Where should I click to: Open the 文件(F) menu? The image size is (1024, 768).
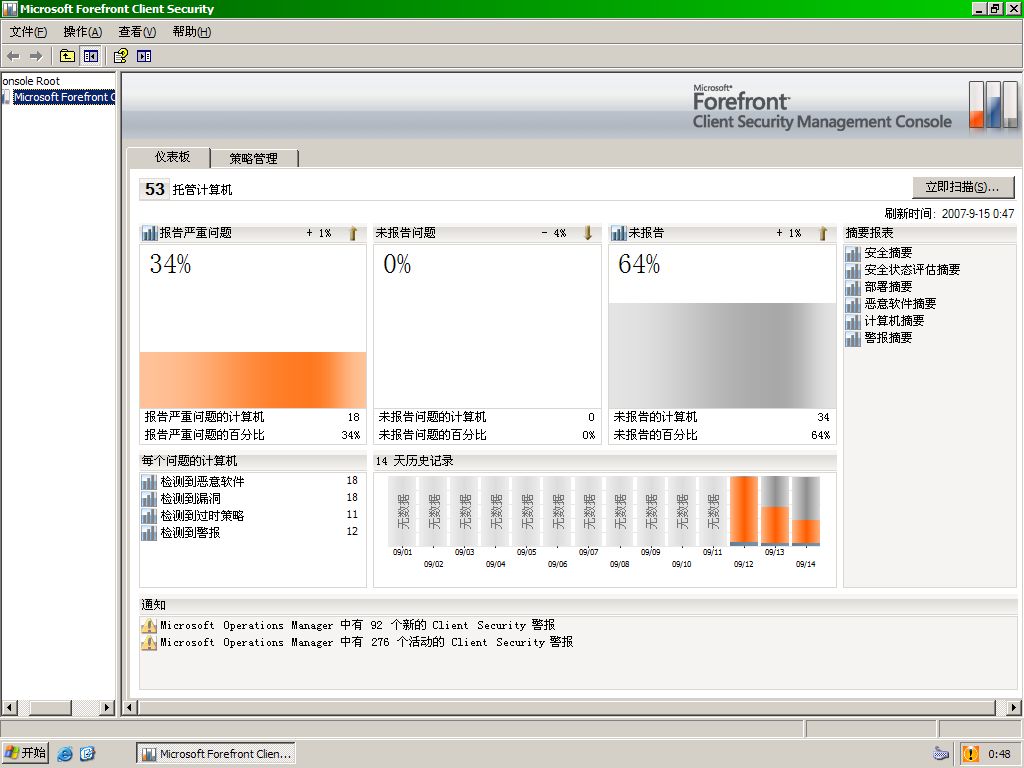[28, 31]
